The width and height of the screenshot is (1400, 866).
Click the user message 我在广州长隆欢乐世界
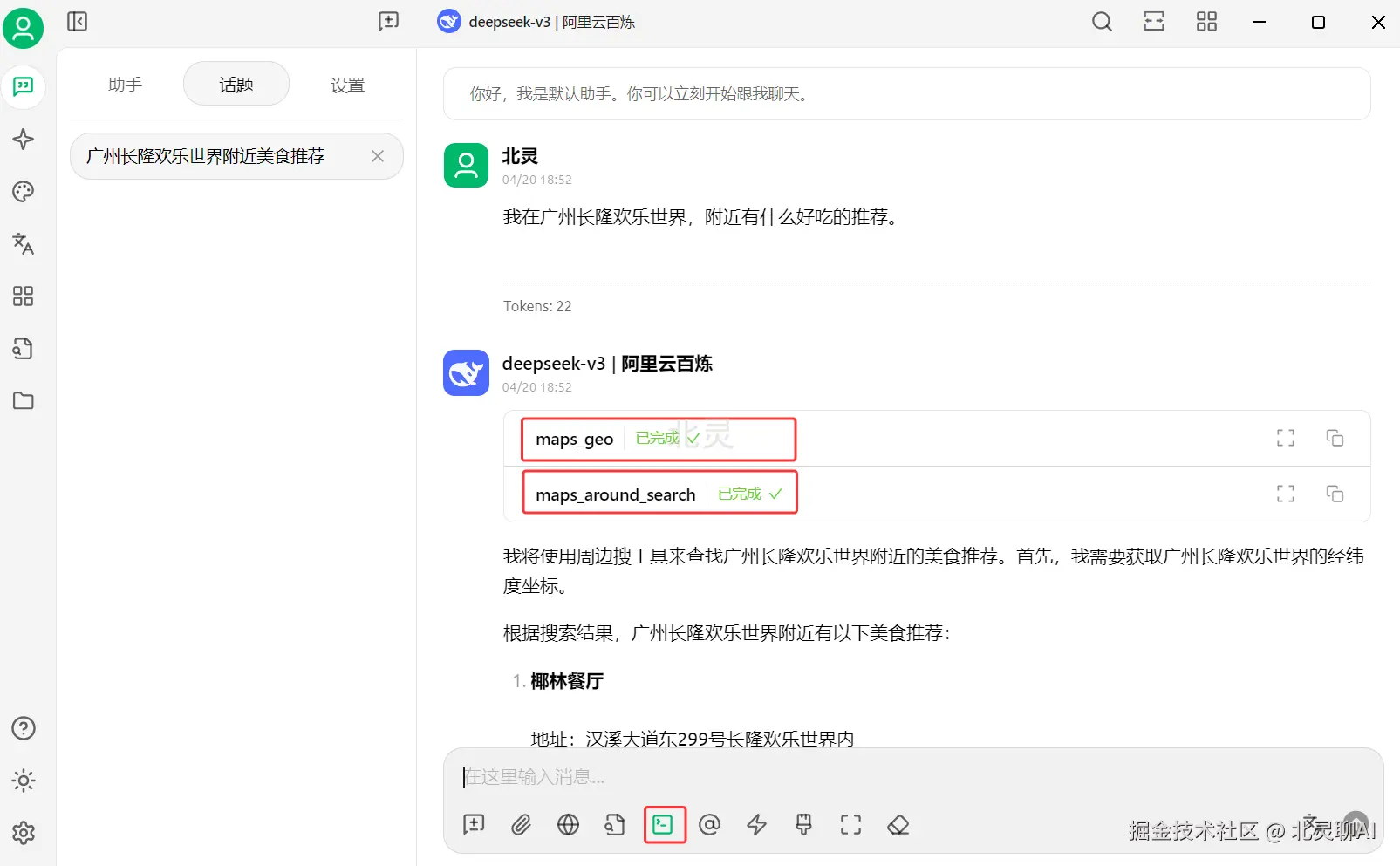tap(700, 217)
